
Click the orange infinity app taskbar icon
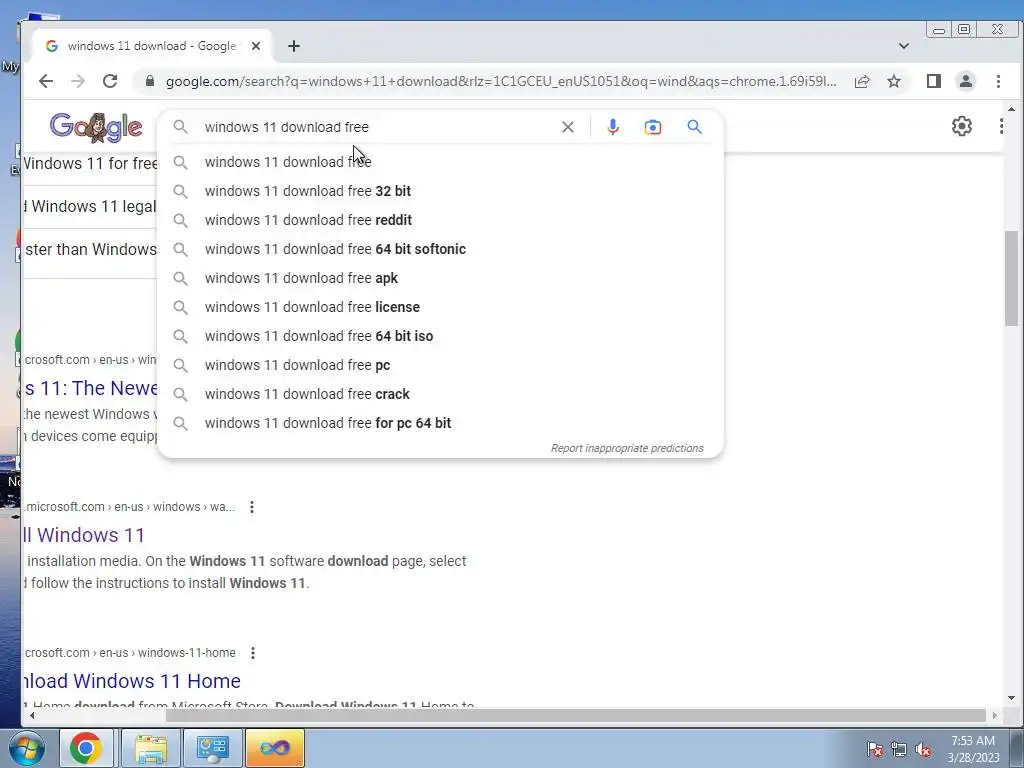point(275,748)
